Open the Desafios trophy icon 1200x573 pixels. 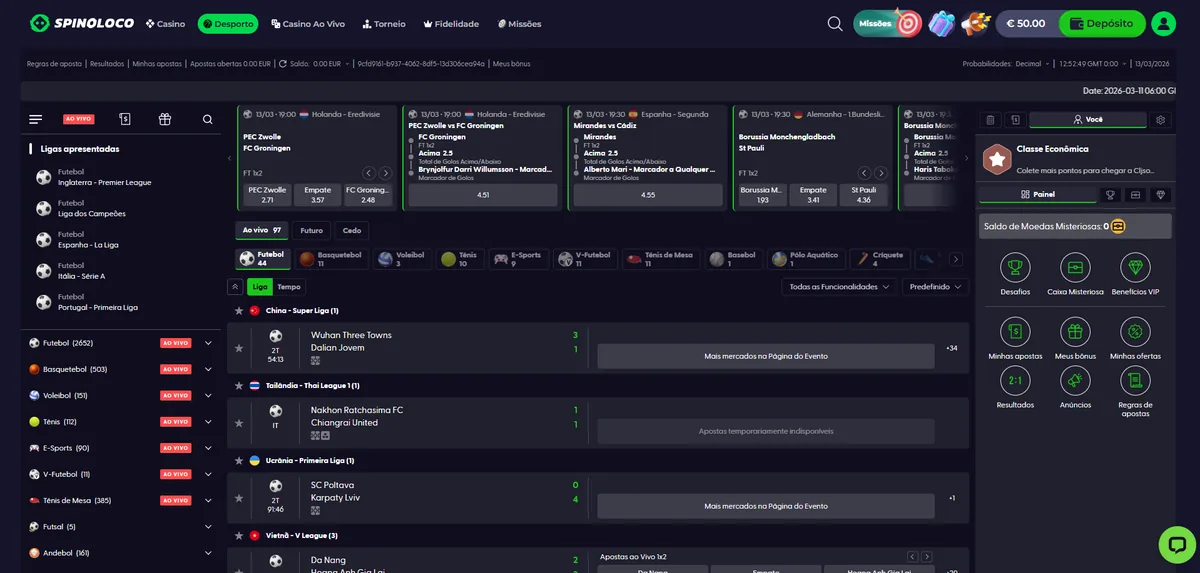[x=1015, y=267]
